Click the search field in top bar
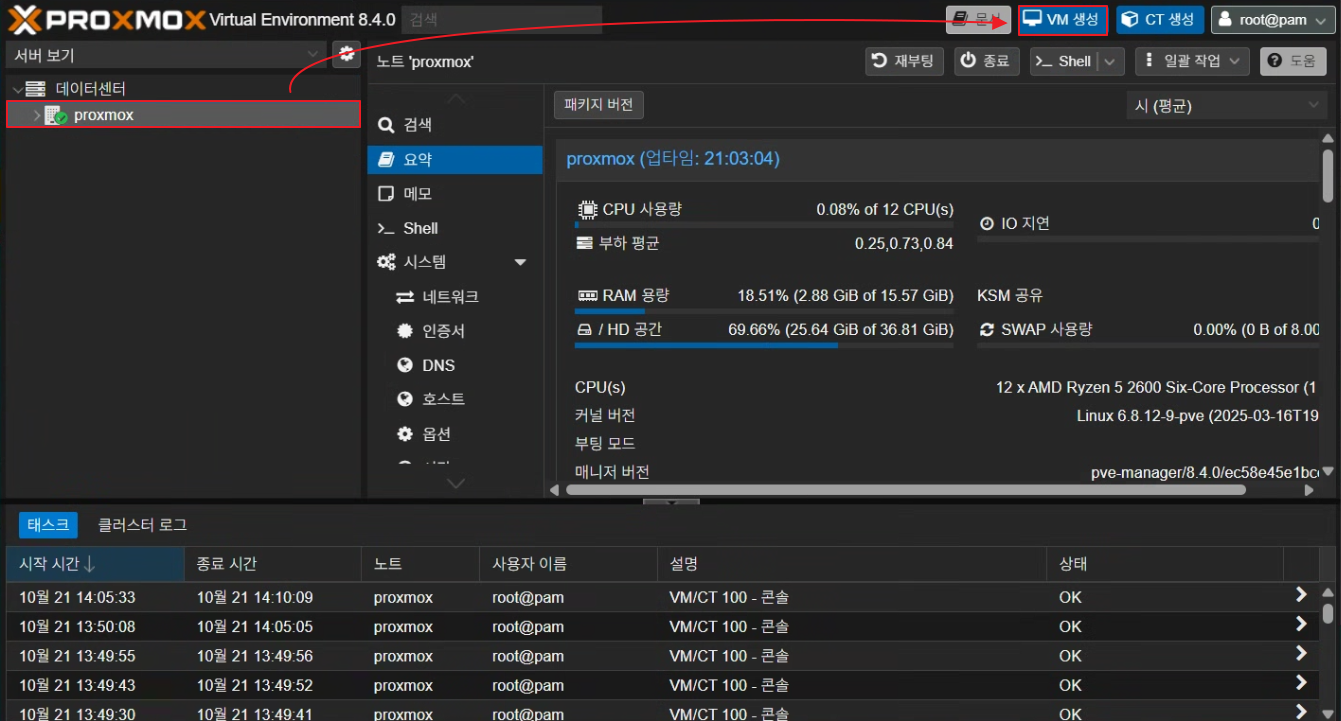Viewport: 1341px width, 721px height. click(502, 20)
